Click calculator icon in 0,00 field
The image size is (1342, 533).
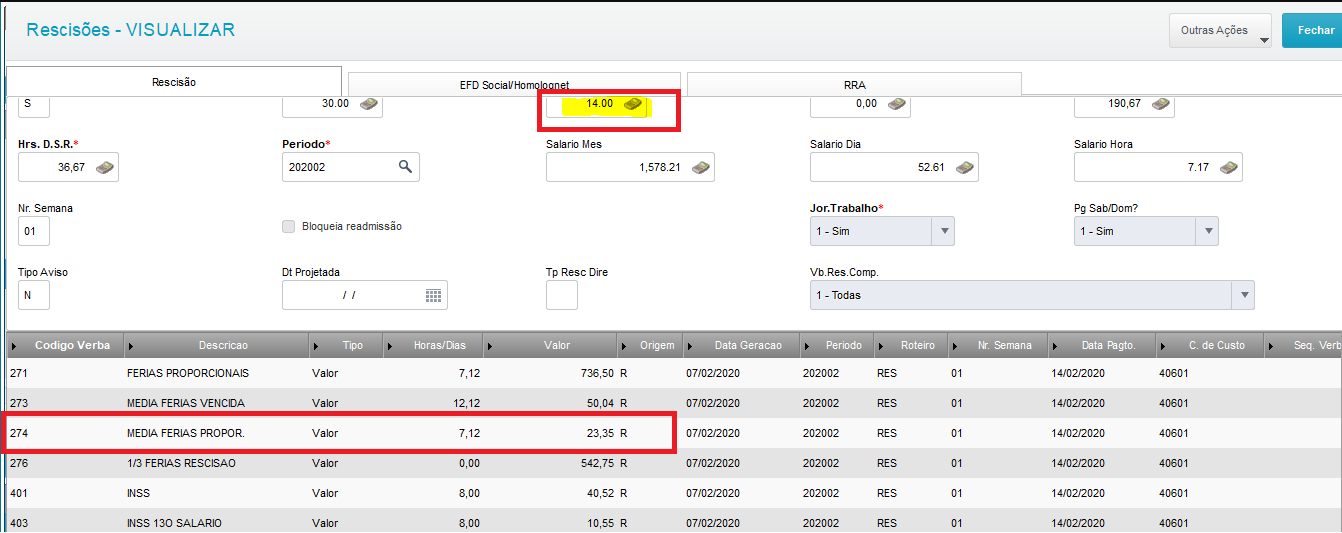click(896, 103)
